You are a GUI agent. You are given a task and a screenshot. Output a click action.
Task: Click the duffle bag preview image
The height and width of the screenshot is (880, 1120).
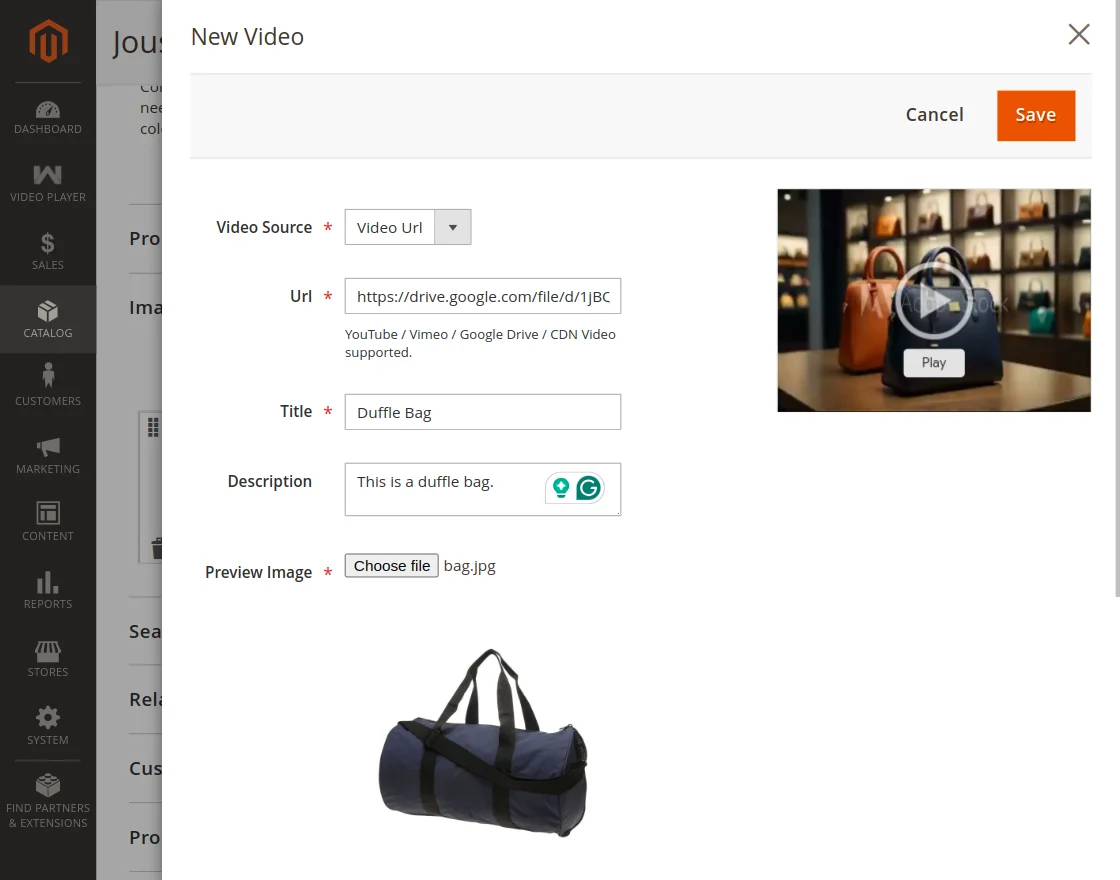pyautogui.click(x=483, y=742)
